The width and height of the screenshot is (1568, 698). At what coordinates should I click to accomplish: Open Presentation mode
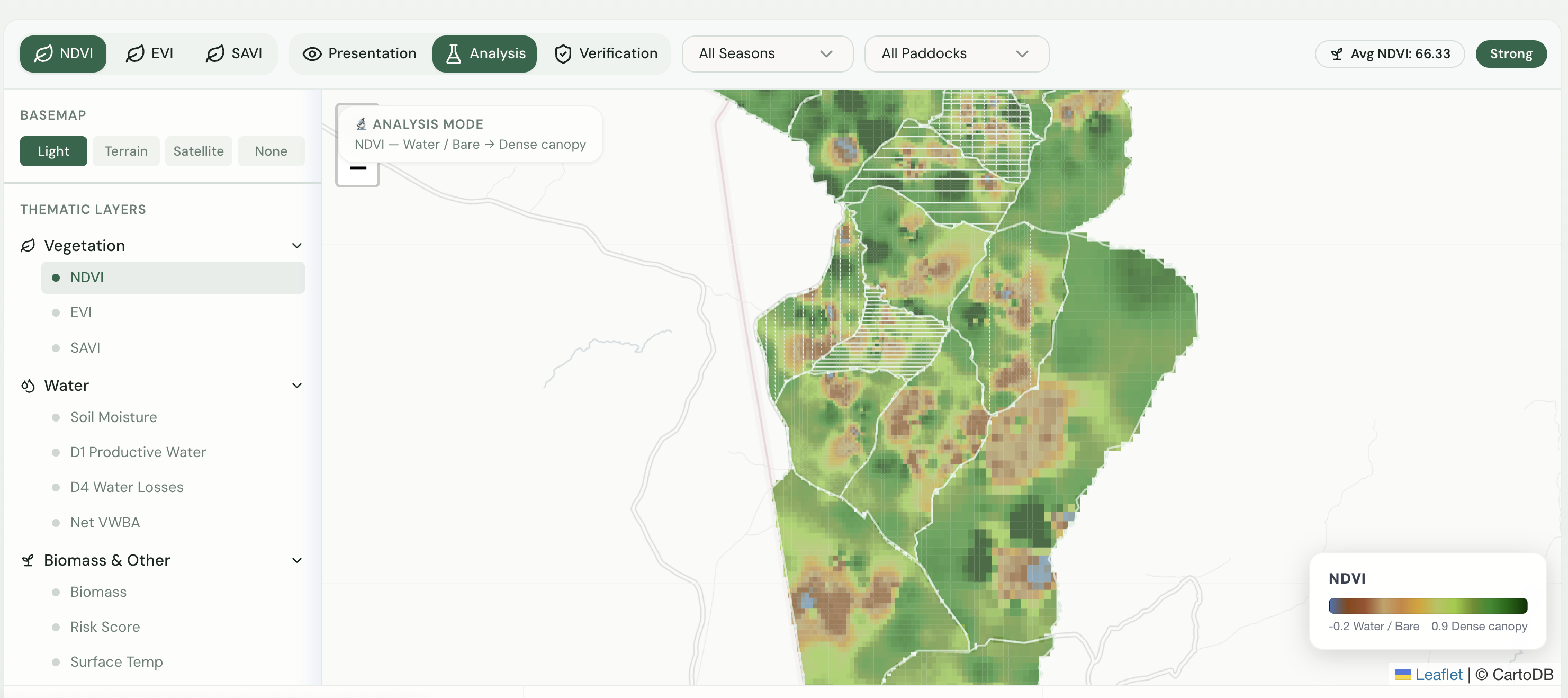pyautogui.click(x=360, y=53)
